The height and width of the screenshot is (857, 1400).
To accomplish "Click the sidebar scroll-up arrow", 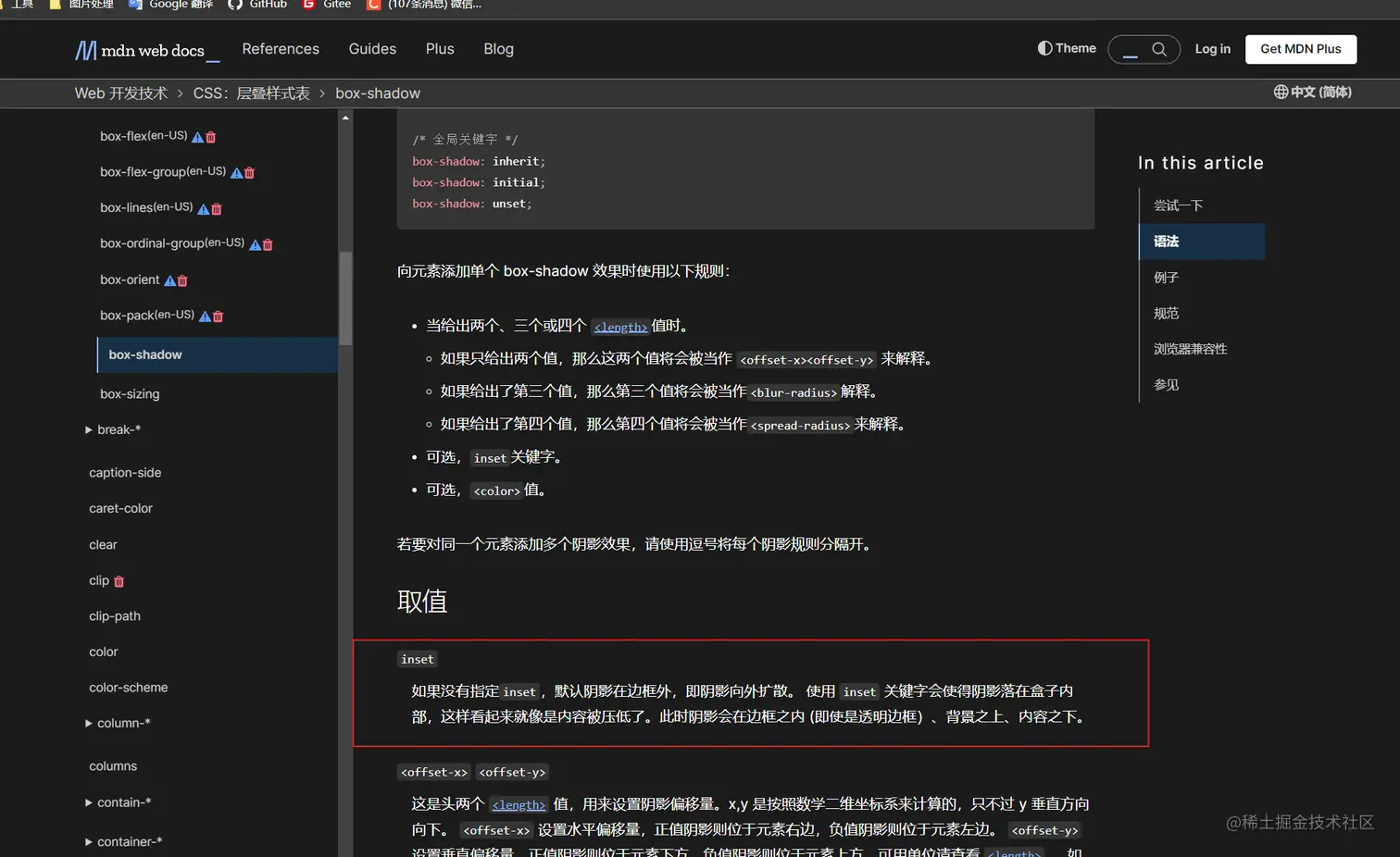I will click(x=345, y=118).
